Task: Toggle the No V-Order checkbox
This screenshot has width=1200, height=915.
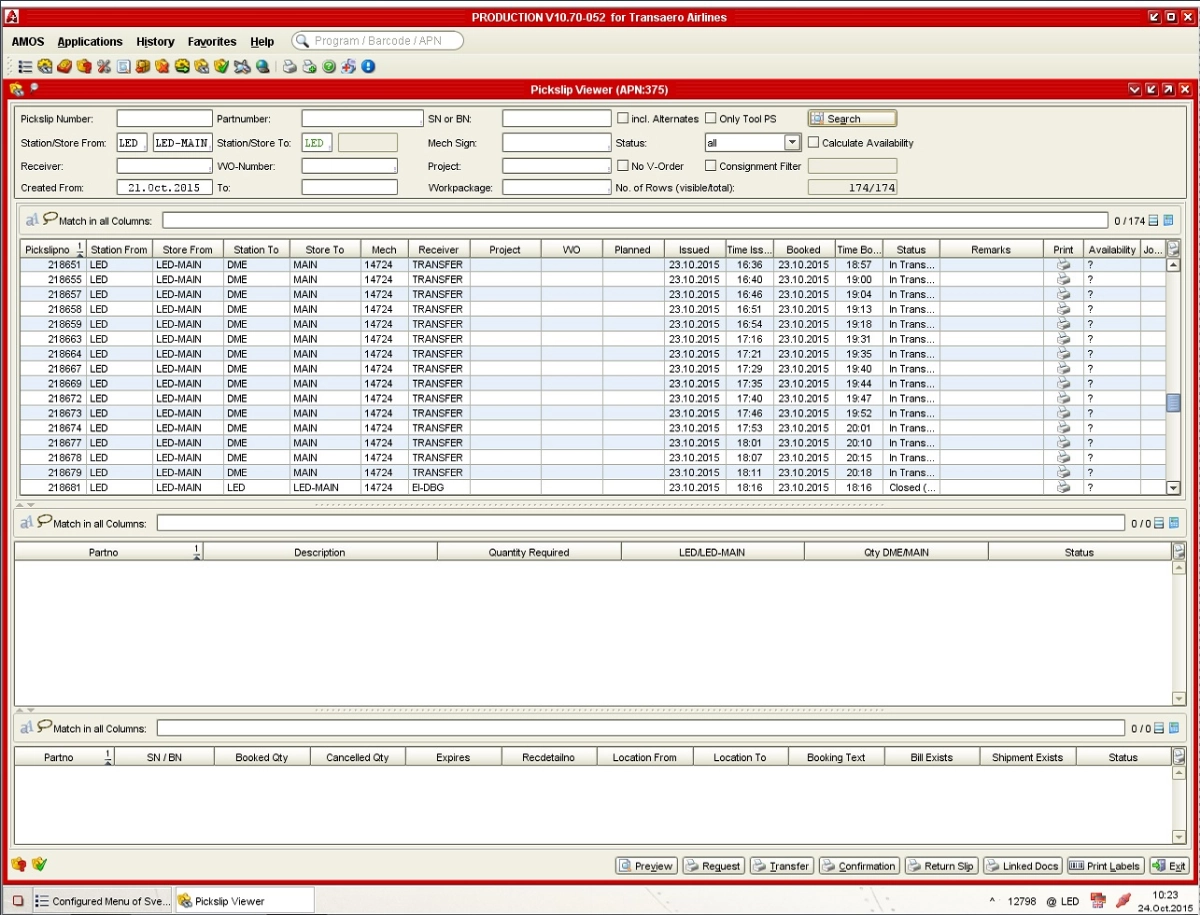Action: pyautogui.click(x=623, y=166)
